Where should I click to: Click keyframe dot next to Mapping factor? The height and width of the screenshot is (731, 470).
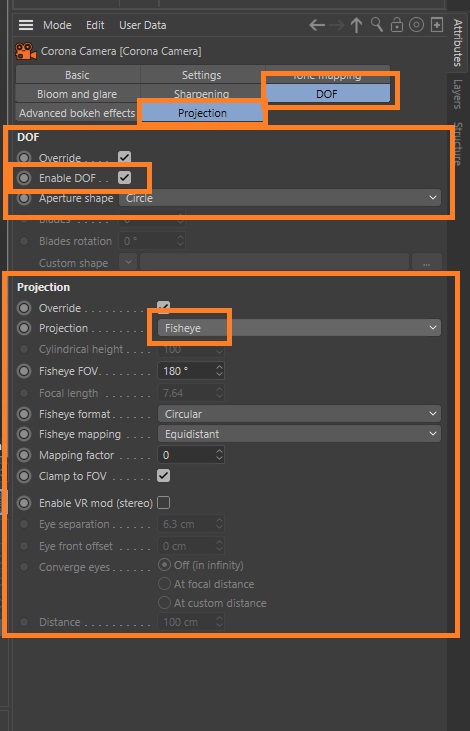coord(24,455)
